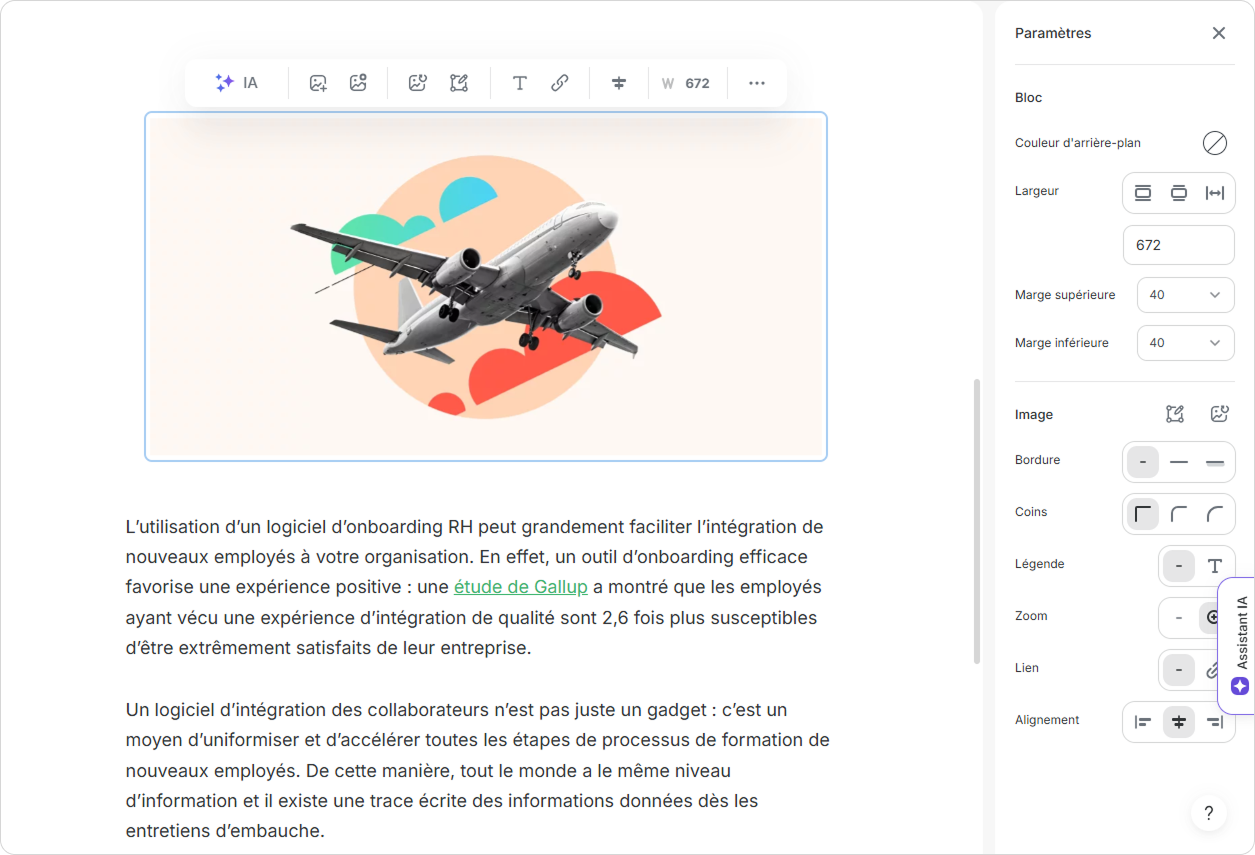Screen dimensions: 1255x855
Task: Select right alignment in Alignement row
Action: tap(1215, 722)
